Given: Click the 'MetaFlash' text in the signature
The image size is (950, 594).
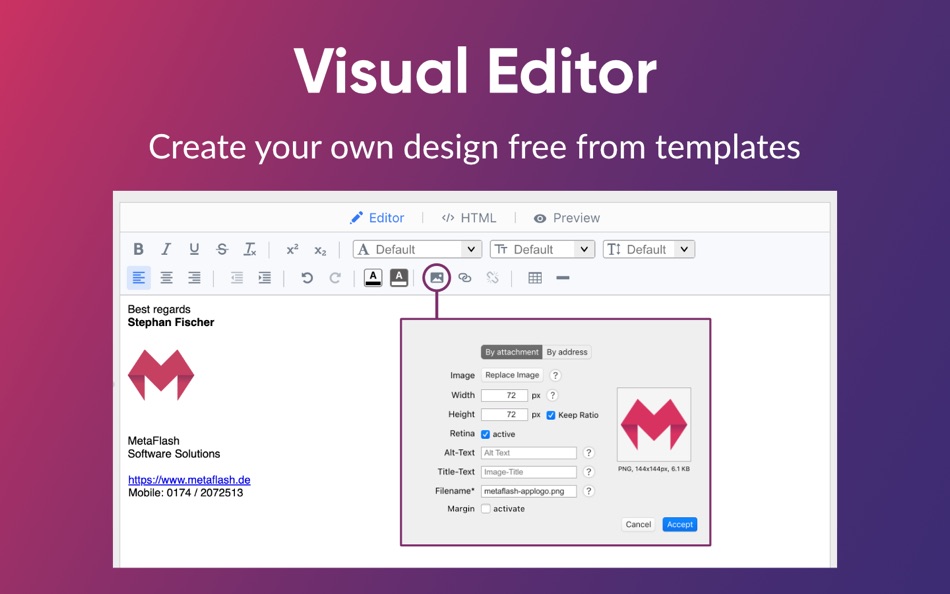Looking at the screenshot, I should click(x=153, y=441).
